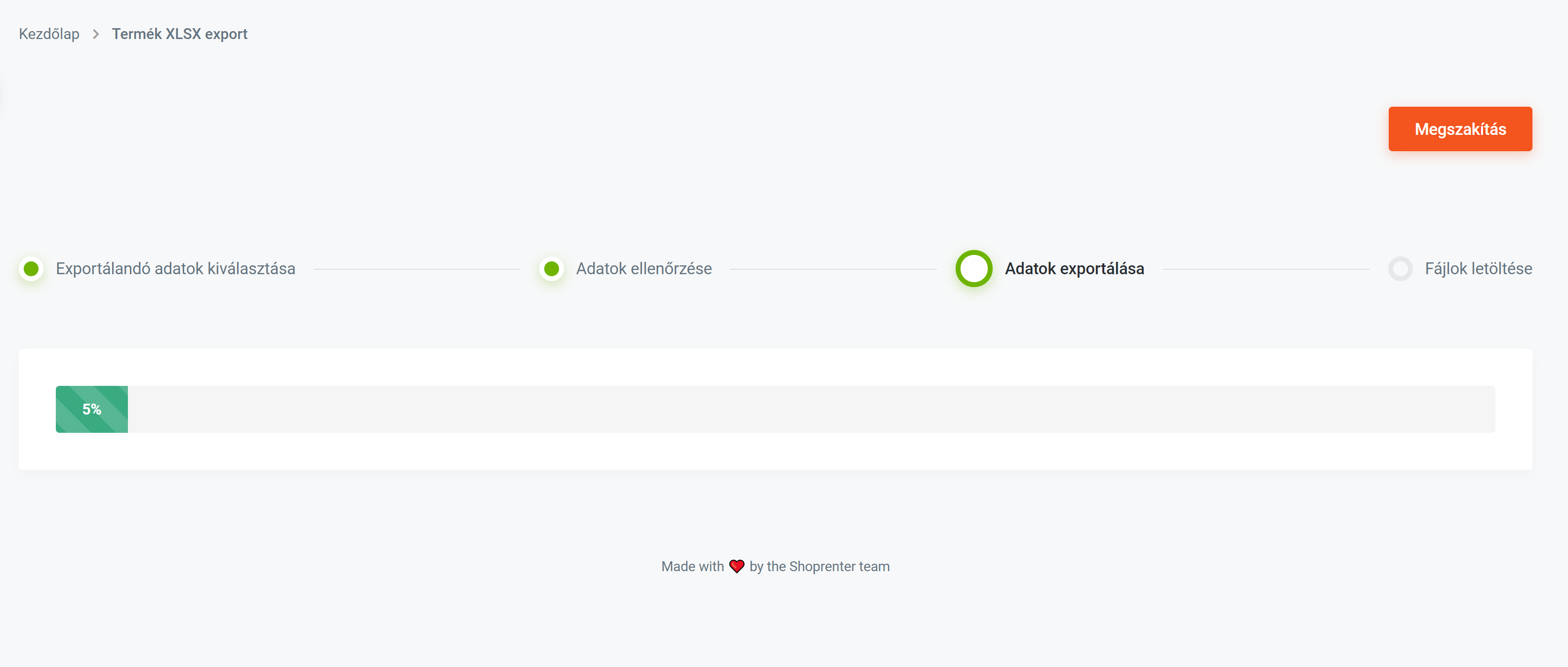Click the by the Shoprenter team text

pos(819,567)
